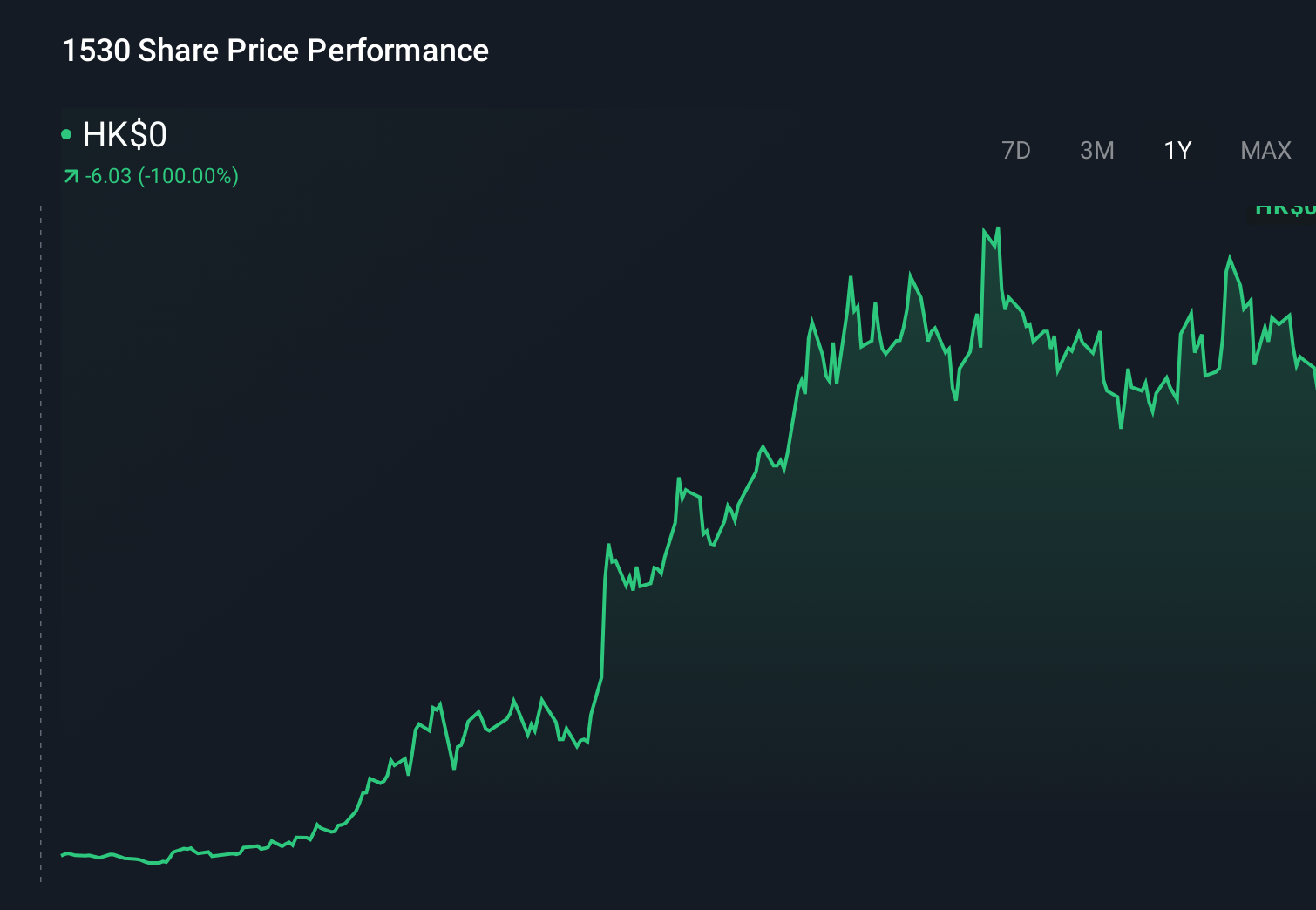Click the 1530 Share Price Performance title
The image size is (1316, 910).
[275, 51]
